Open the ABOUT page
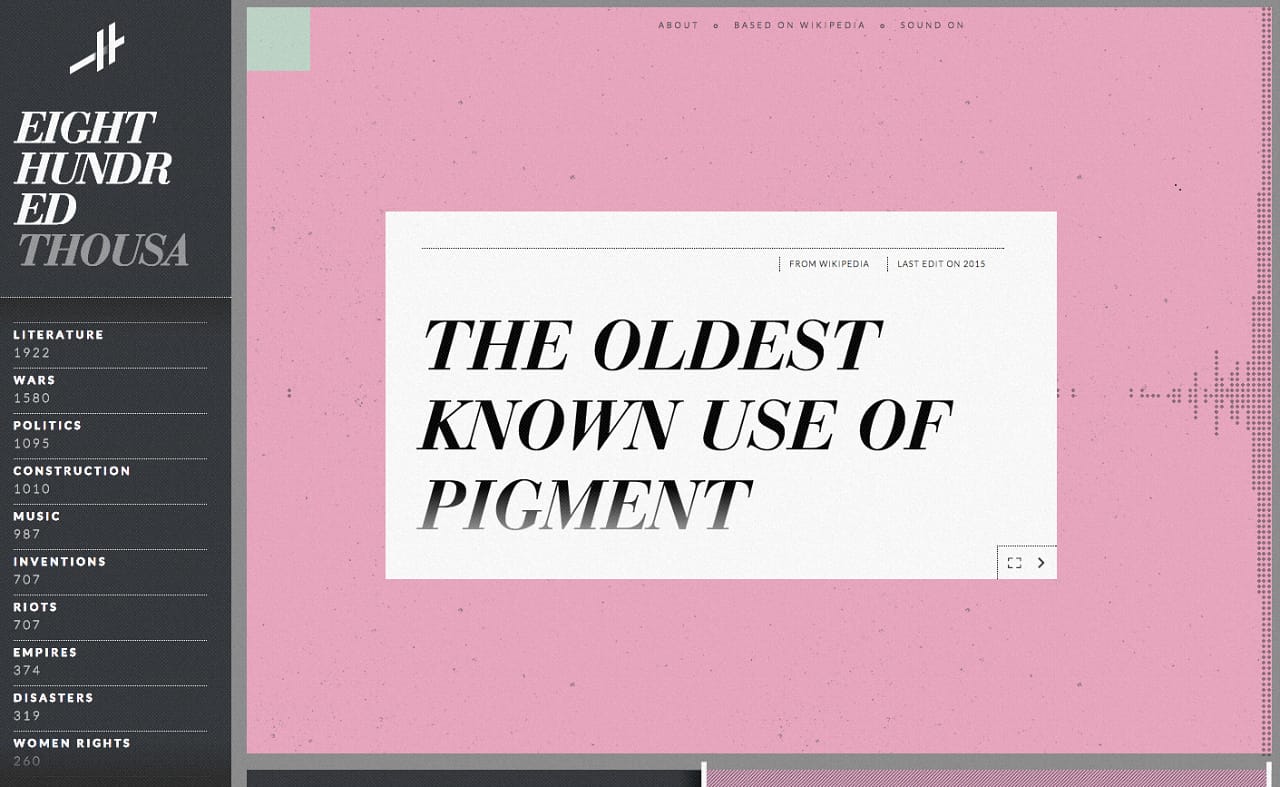This screenshot has height=787, width=1280. click(678, 25)
